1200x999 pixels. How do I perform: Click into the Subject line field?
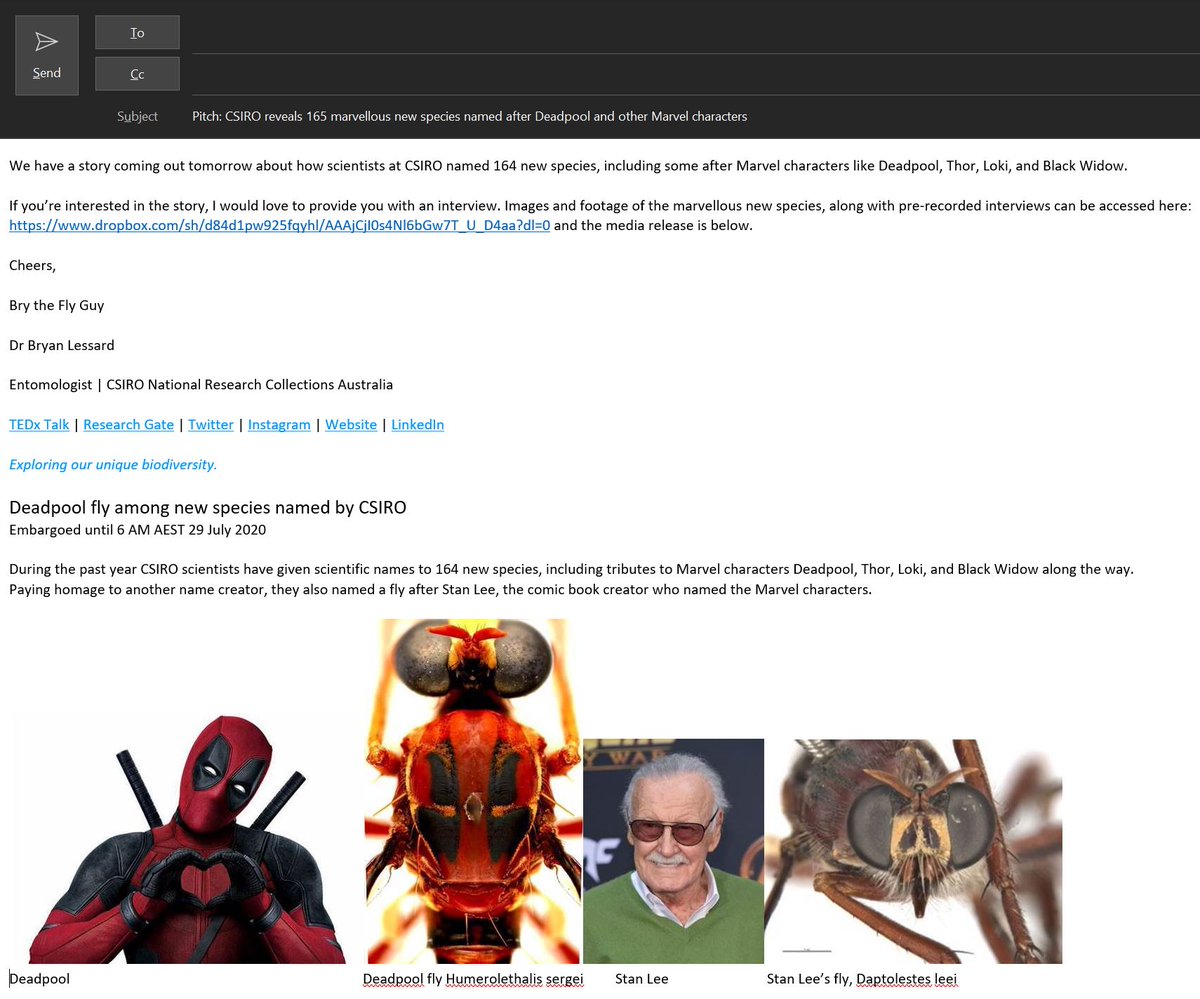[x=695, y=116]
